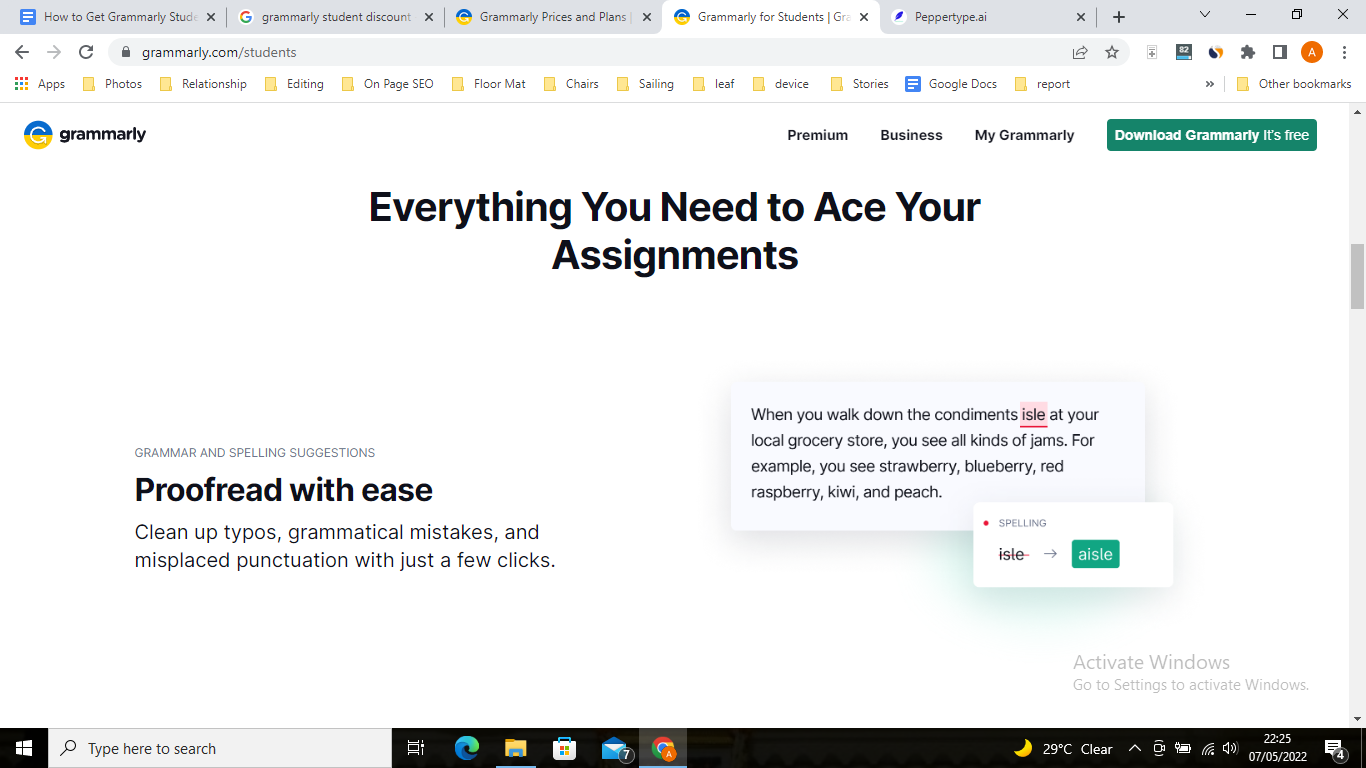Open the page-with-plus extension icon
Screen dimensions: 1366x768
(x=1152, y=52)
